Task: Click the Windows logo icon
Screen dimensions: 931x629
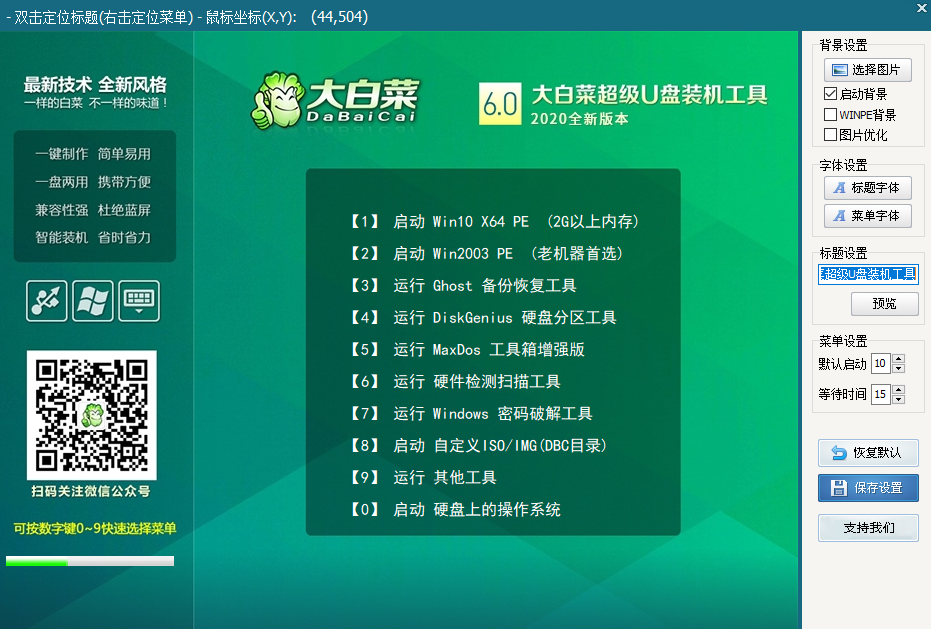Action: 93,301
